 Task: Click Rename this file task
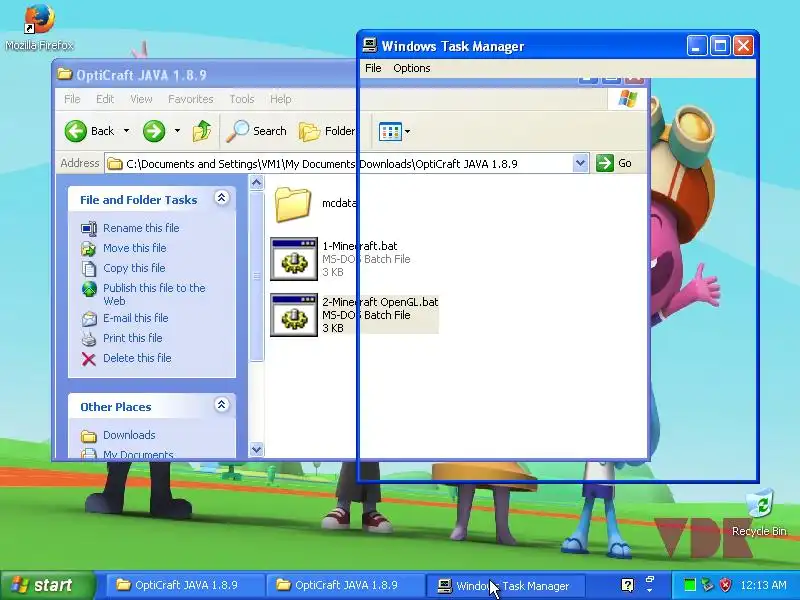[x=141, y=228]
